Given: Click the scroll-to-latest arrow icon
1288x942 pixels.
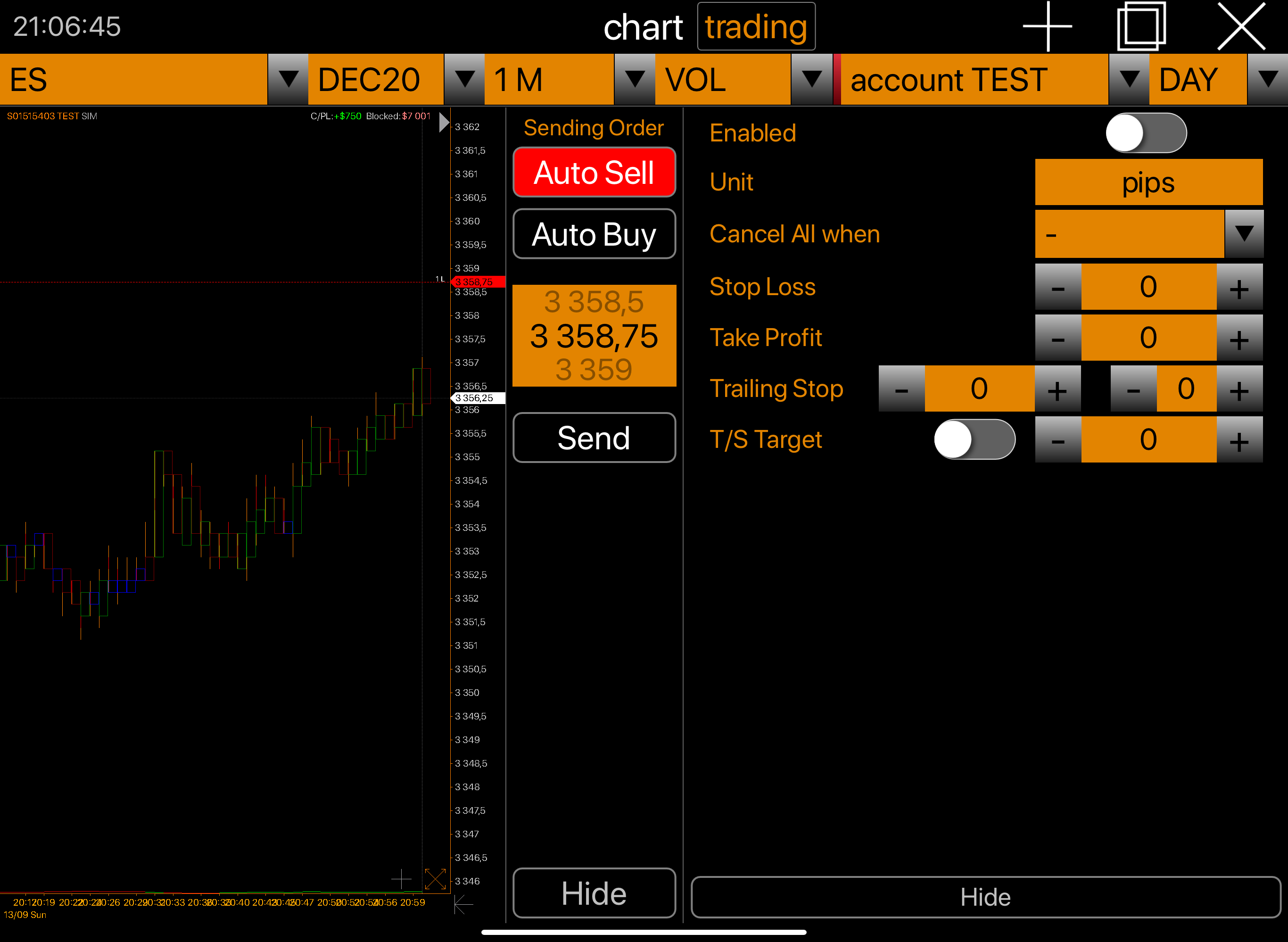Looking at the screenshot, I should [463, 904].
